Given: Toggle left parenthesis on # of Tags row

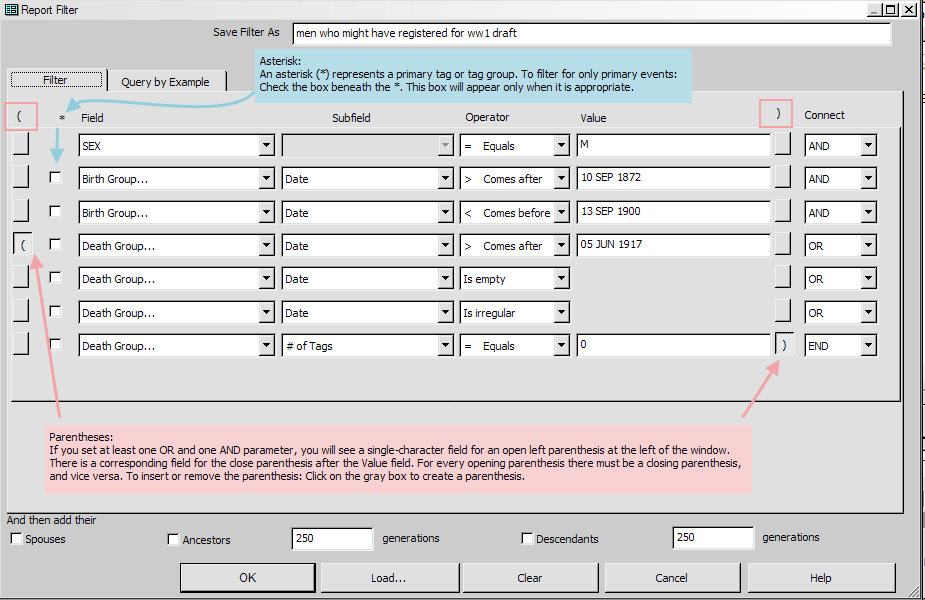Looking at the screenshot, I should pos(21,343).
